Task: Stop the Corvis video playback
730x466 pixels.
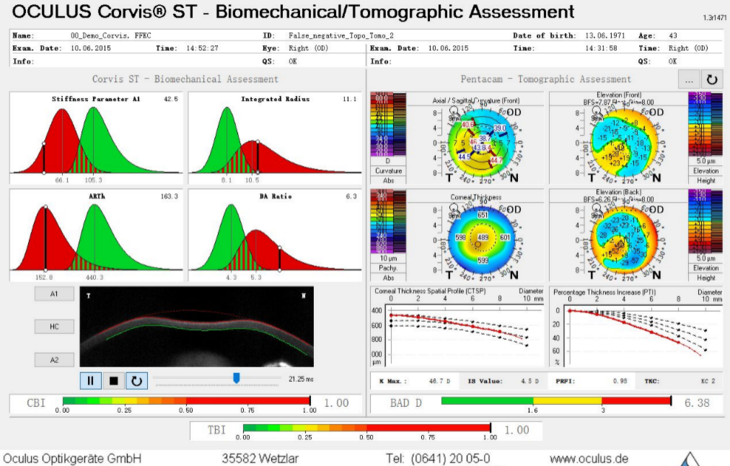Action: pyautogui.click(x=113, y=380)
